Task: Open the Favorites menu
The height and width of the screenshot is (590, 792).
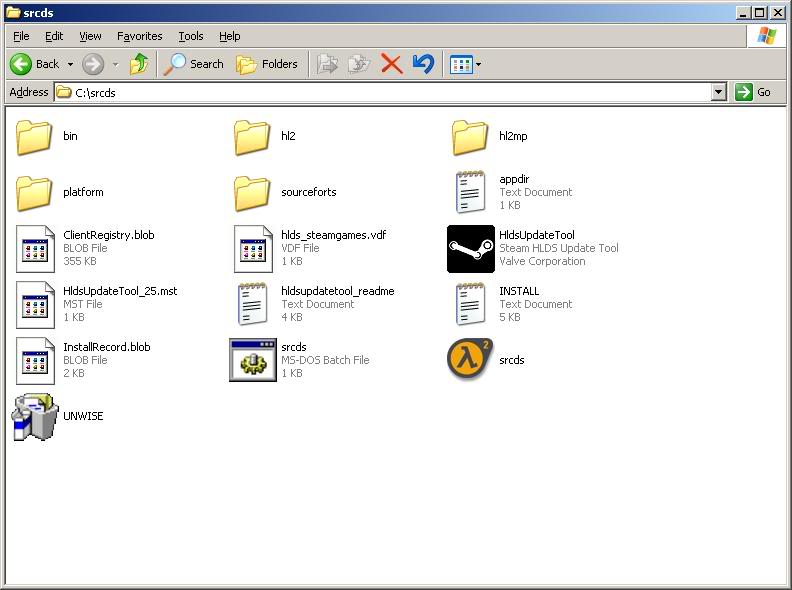Action: pyautogui.click(x=139, y=36)
